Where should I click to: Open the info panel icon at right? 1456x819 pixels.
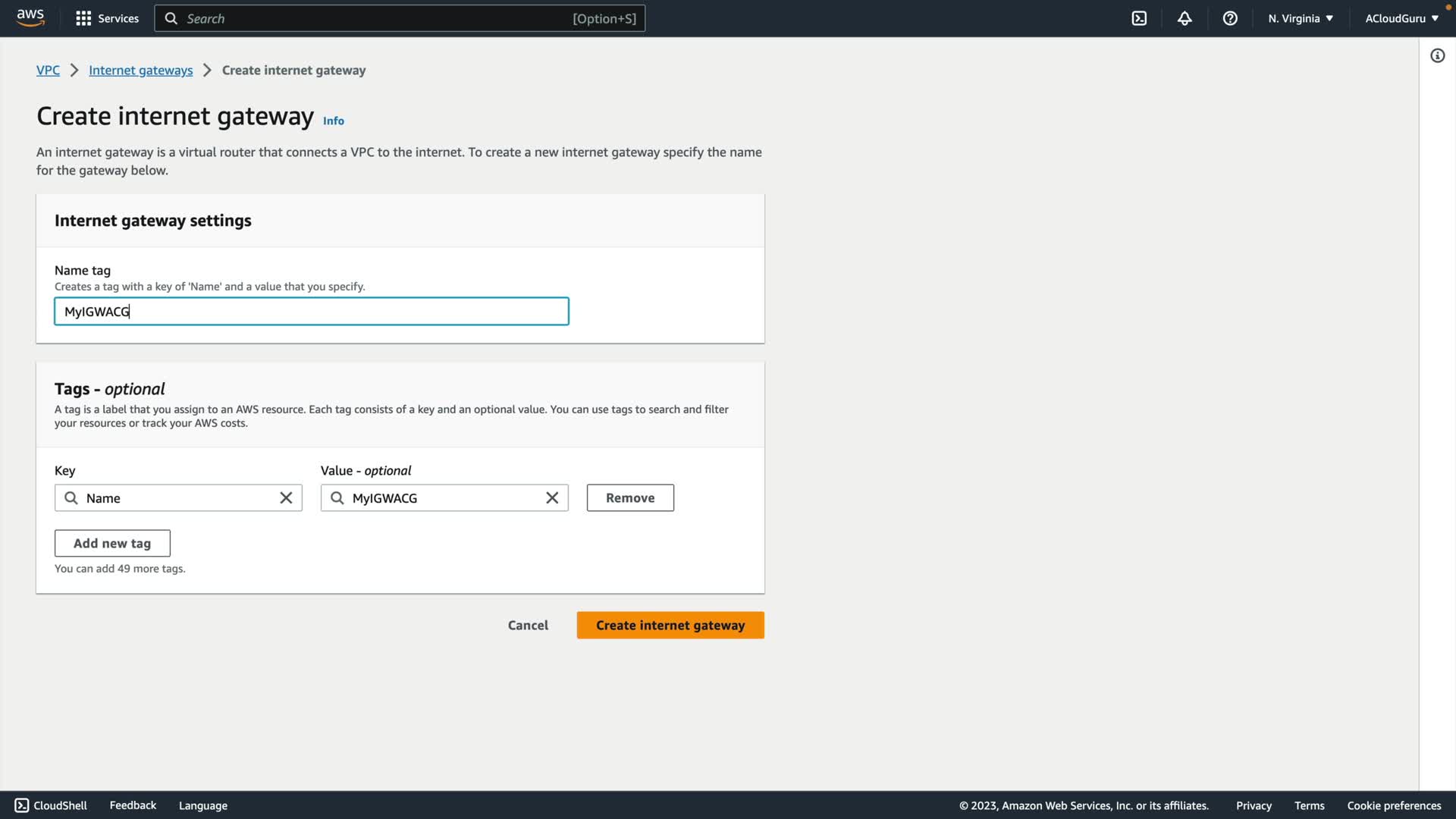pyautogui.click(x=1437, y=55)
